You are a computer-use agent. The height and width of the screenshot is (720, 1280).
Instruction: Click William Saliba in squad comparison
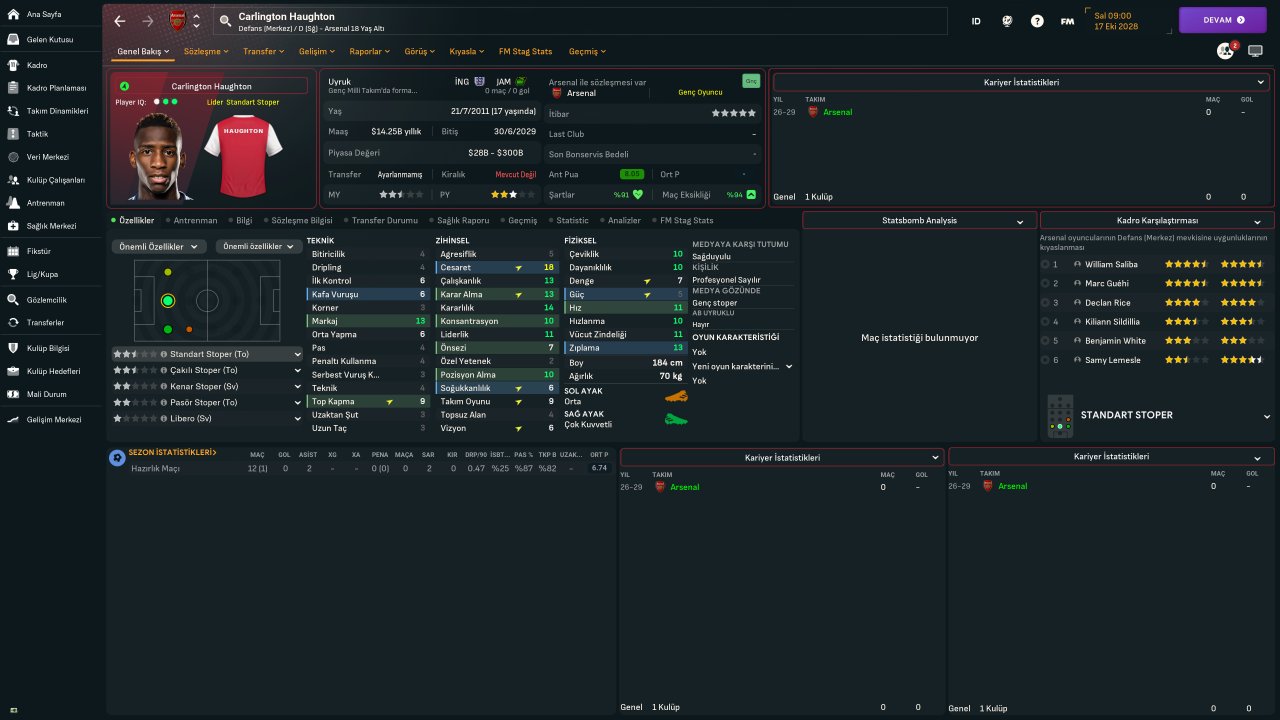click(x=1112, y=265)
